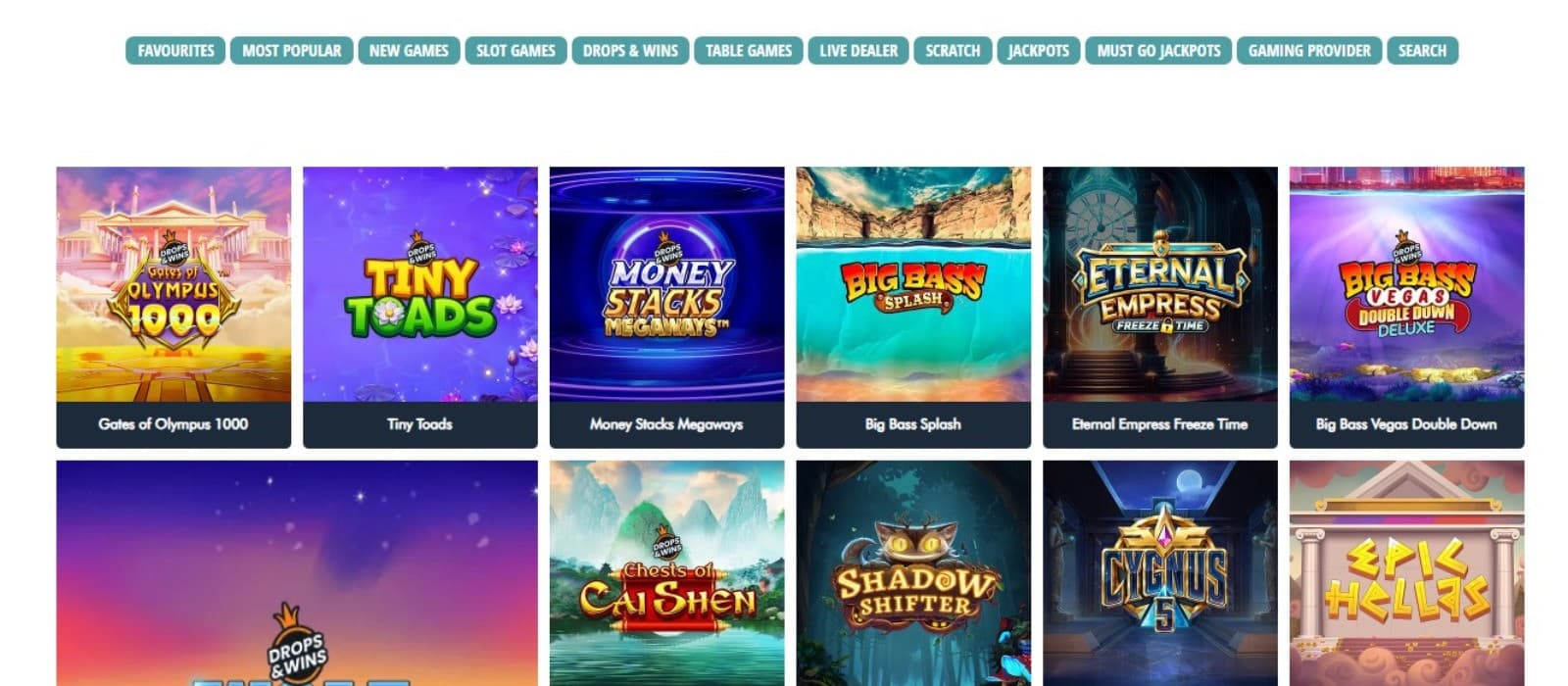The image size is (1568, 686).
Task: Click the Scratch category button
Action: (x=953, y=51)
